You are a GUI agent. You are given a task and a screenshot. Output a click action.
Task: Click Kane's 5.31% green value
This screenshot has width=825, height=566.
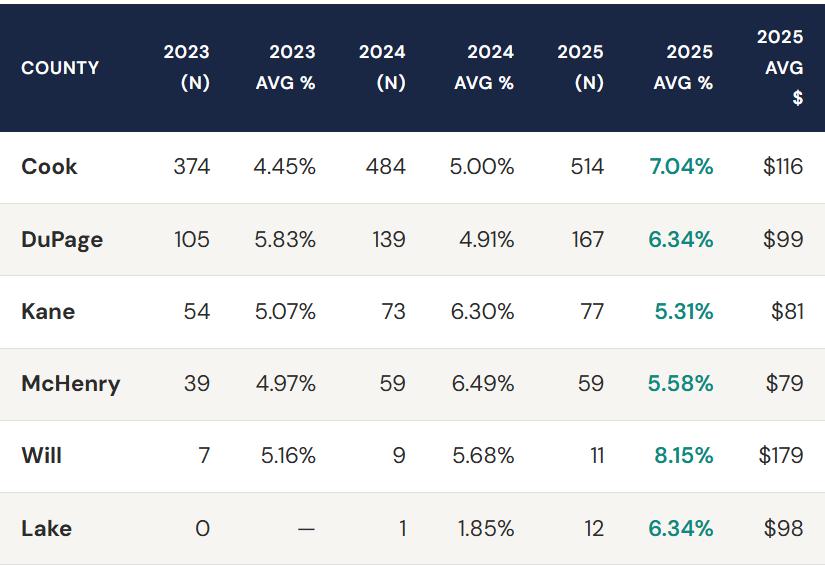pos(684,312)
